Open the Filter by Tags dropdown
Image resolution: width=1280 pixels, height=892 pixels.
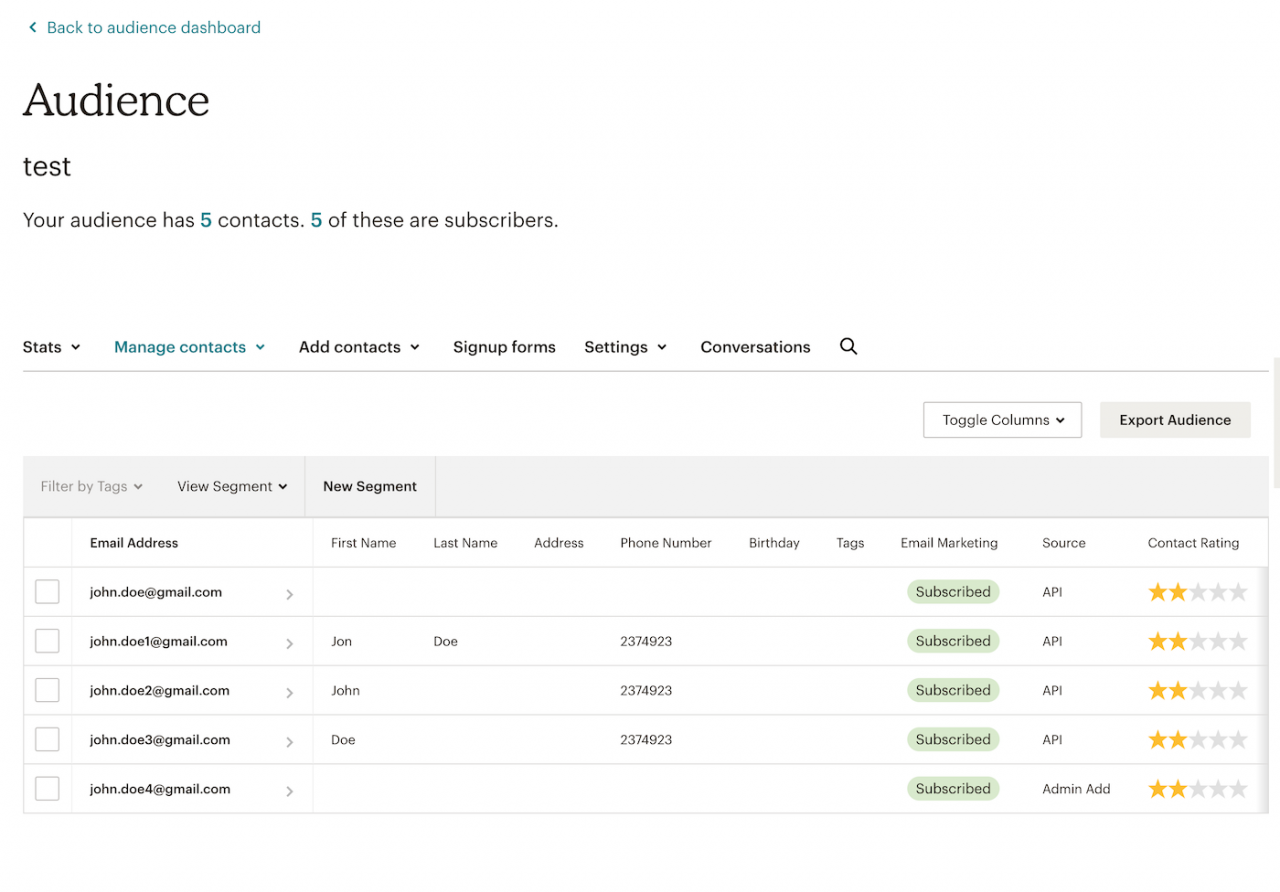(x=92, y=486)
